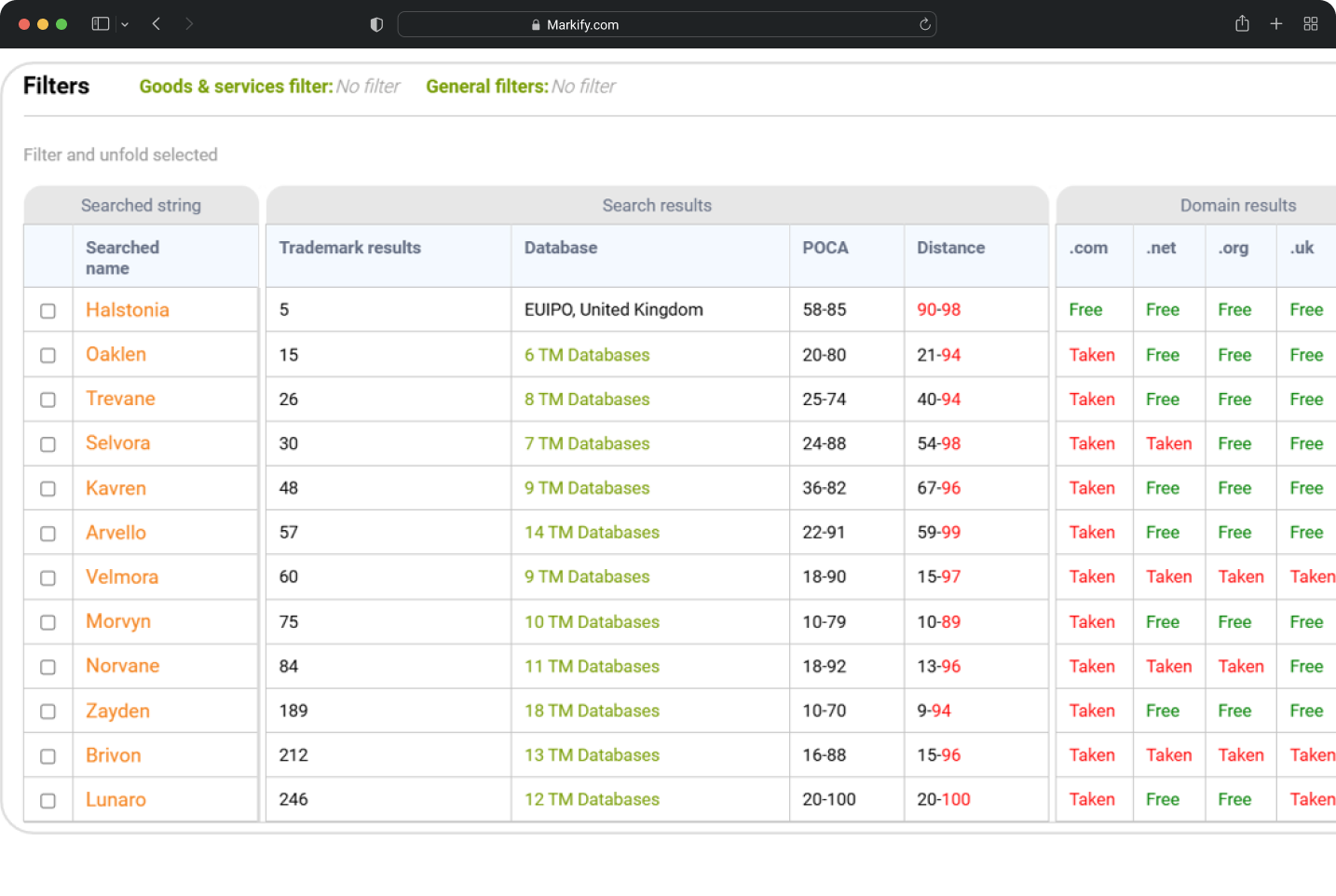Expand 12 TM Databases for Lunaro
The width and height of the screenshot is (1336, 896).
pyautogui.click(x=592, y=800)
